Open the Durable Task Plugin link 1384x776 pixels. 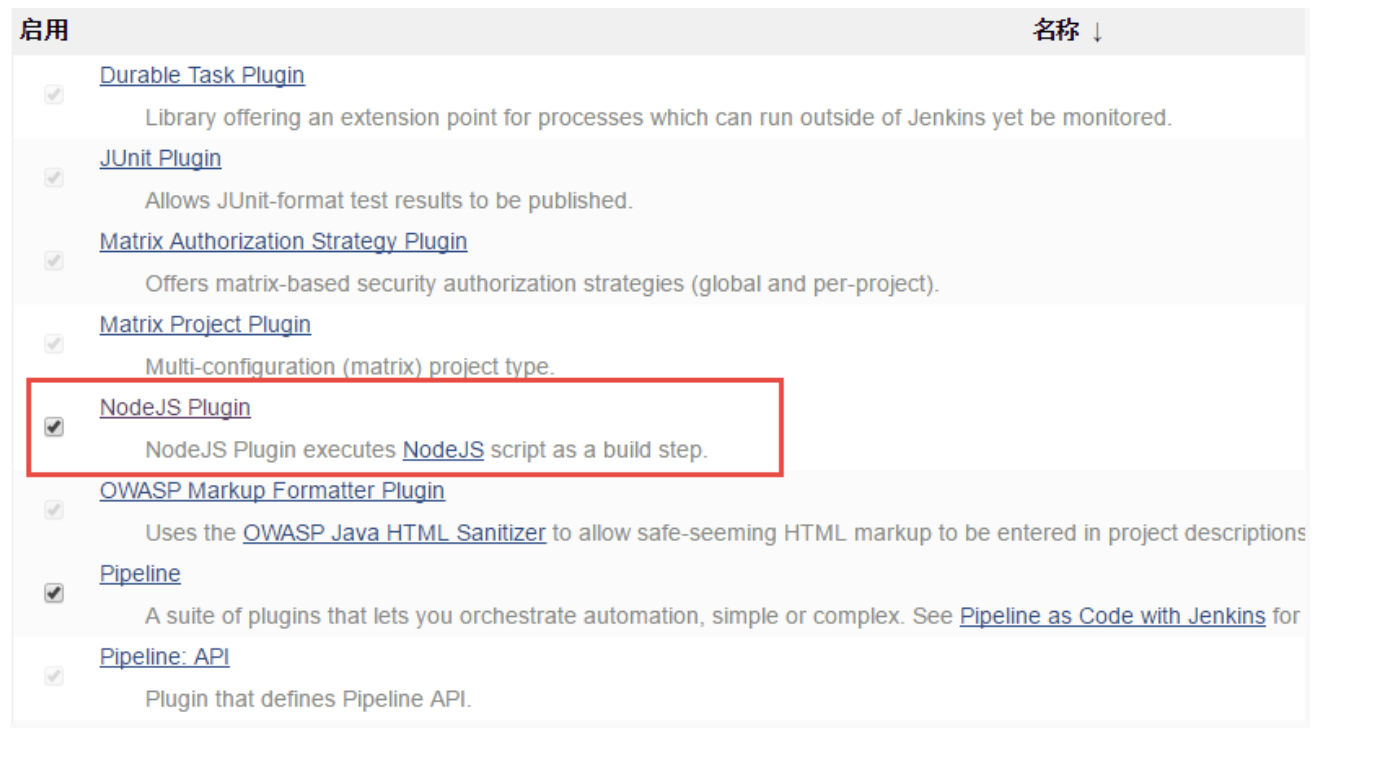click(202, 75)
